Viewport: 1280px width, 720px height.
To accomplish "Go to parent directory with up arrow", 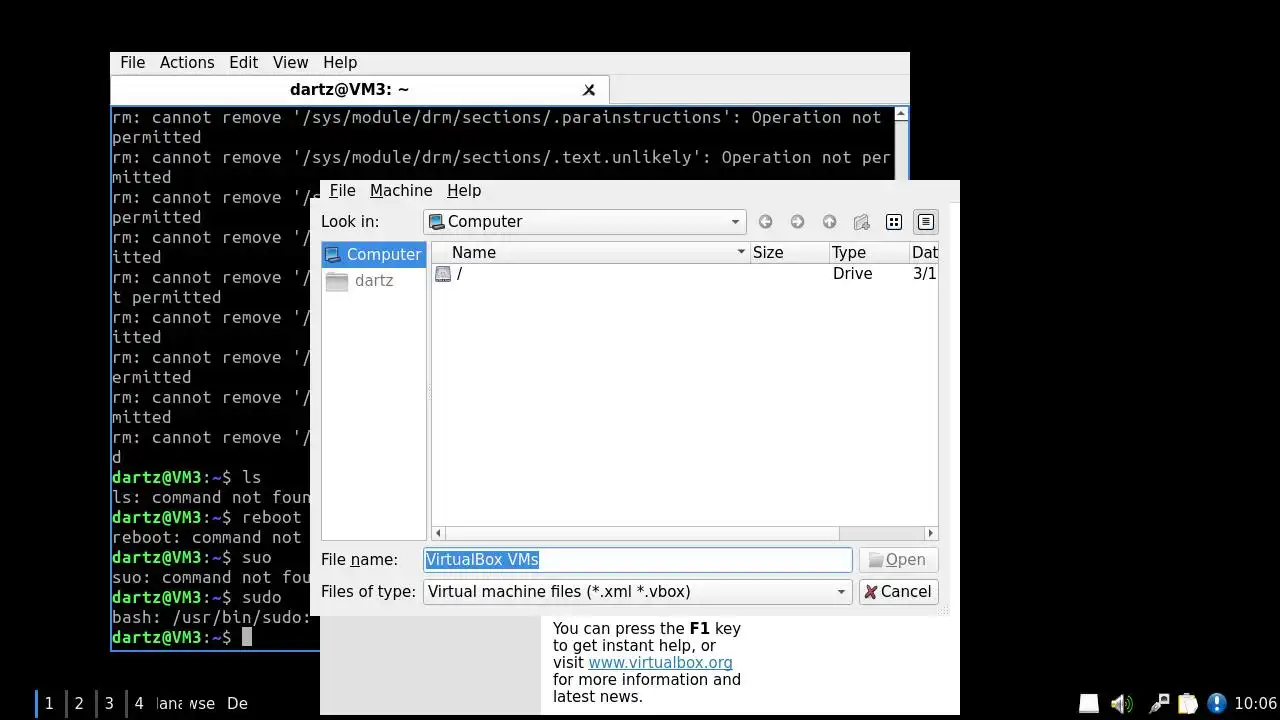I will point(829,222).
